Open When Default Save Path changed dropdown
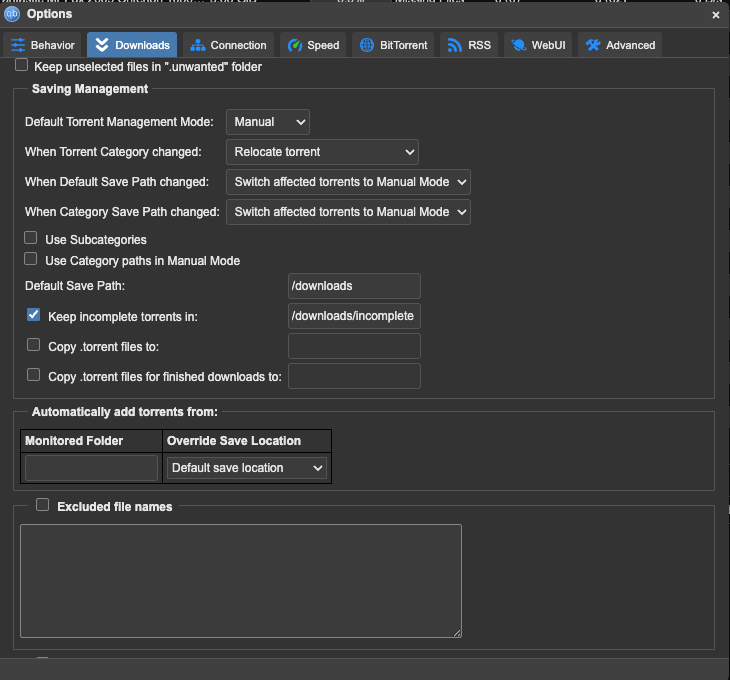Viewport: 730px width, 680px height. coord(348,182)
